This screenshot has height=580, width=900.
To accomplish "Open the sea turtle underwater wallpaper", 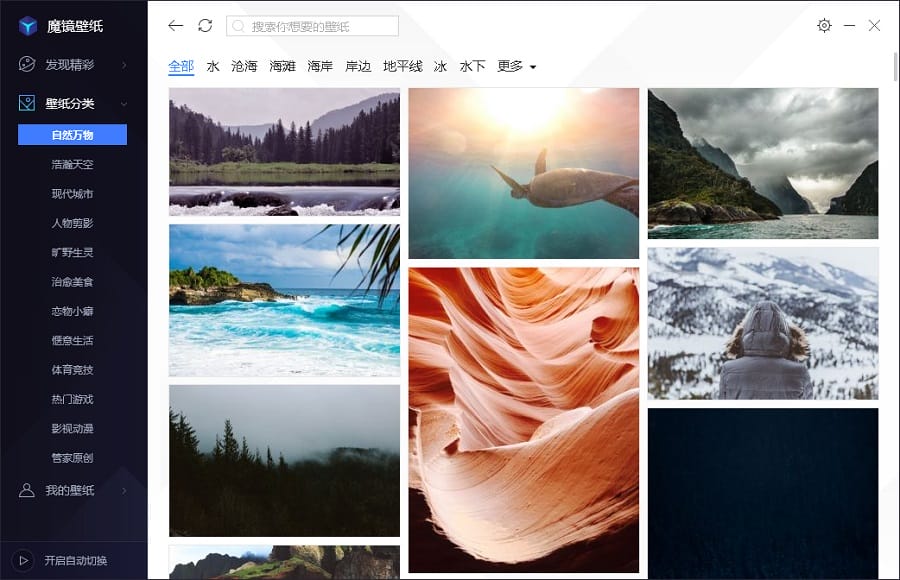I will 523,173.
